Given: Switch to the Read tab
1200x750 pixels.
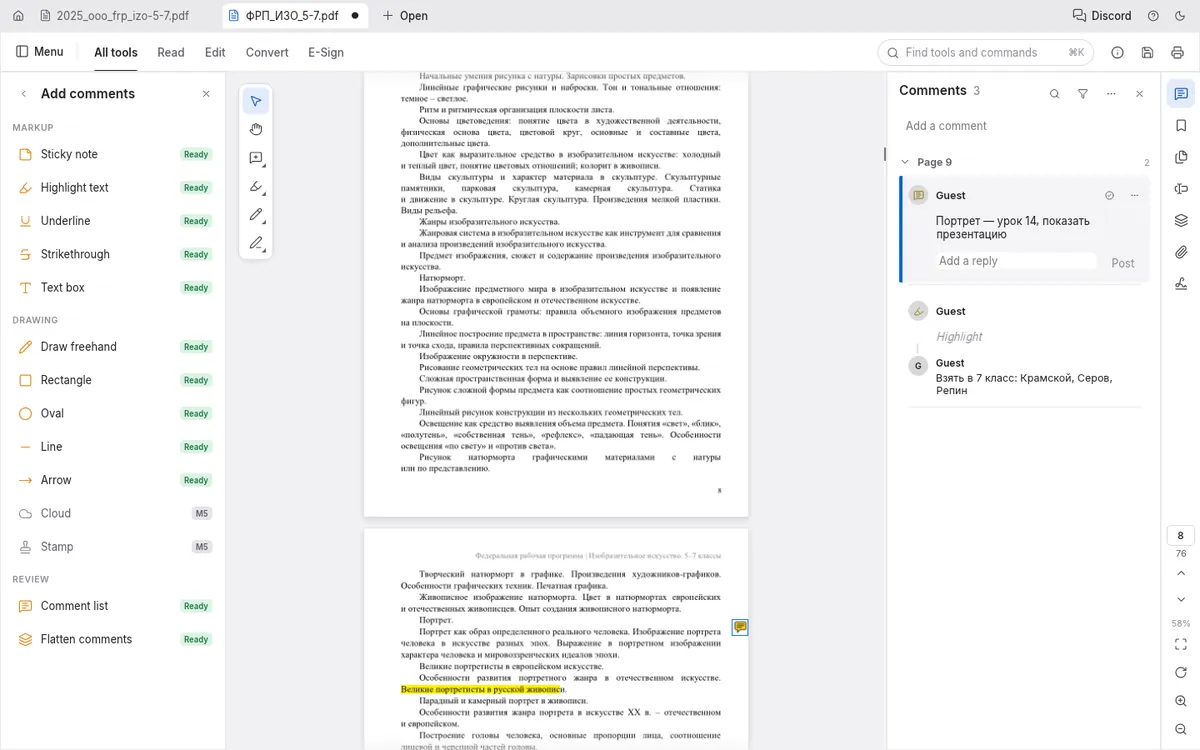Looking at the screenshot, I should click(x=171, y=52).
